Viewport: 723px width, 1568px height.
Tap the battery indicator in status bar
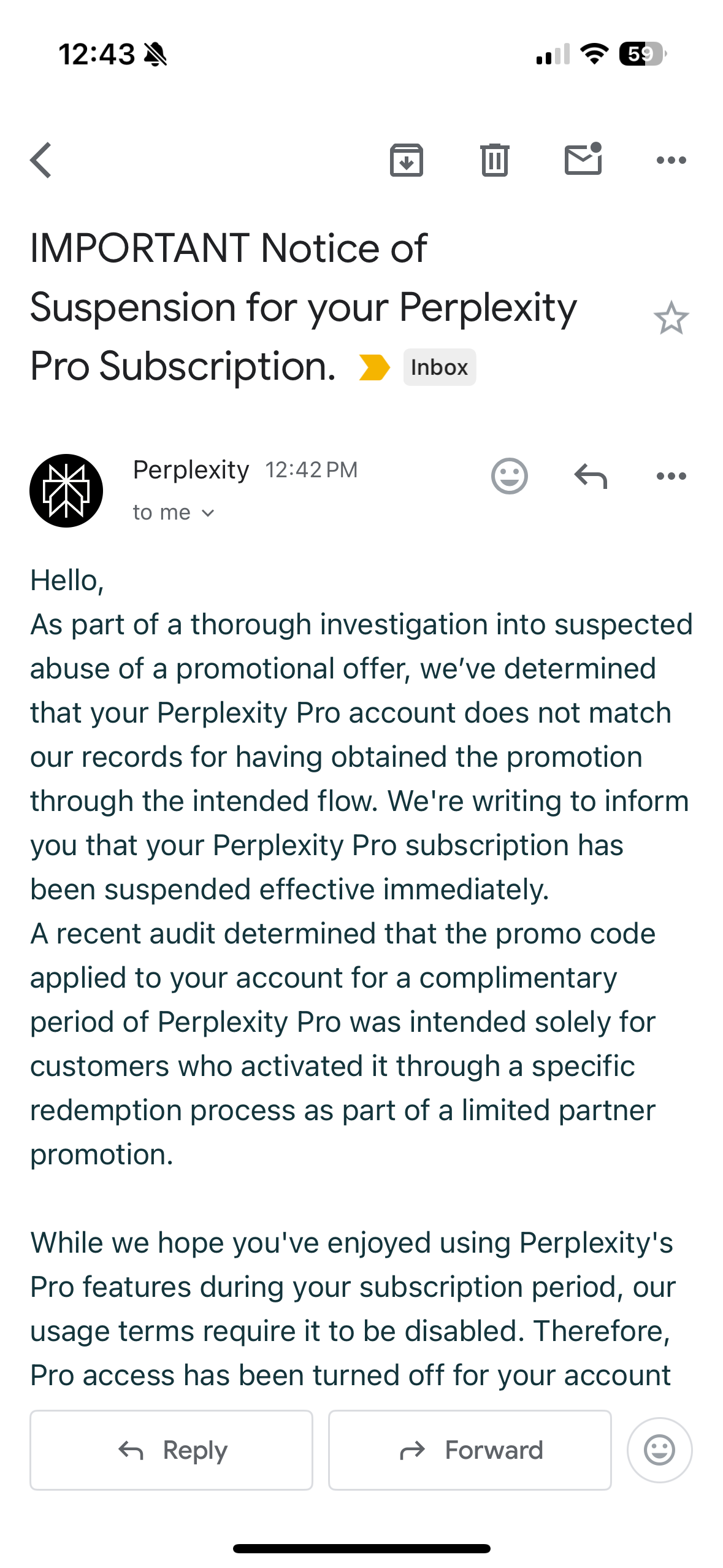642,55
